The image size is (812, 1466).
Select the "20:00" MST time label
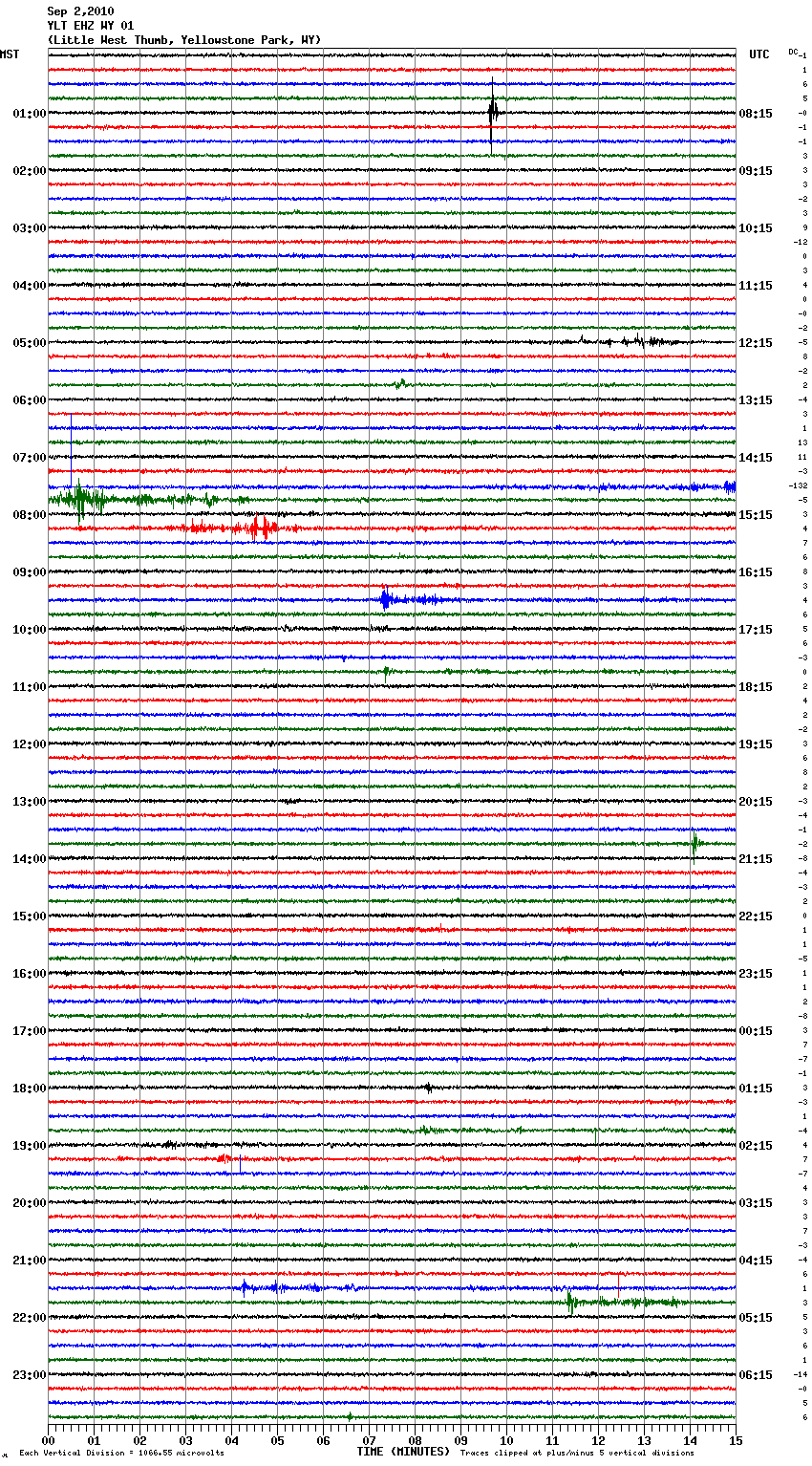point(30,1203)
